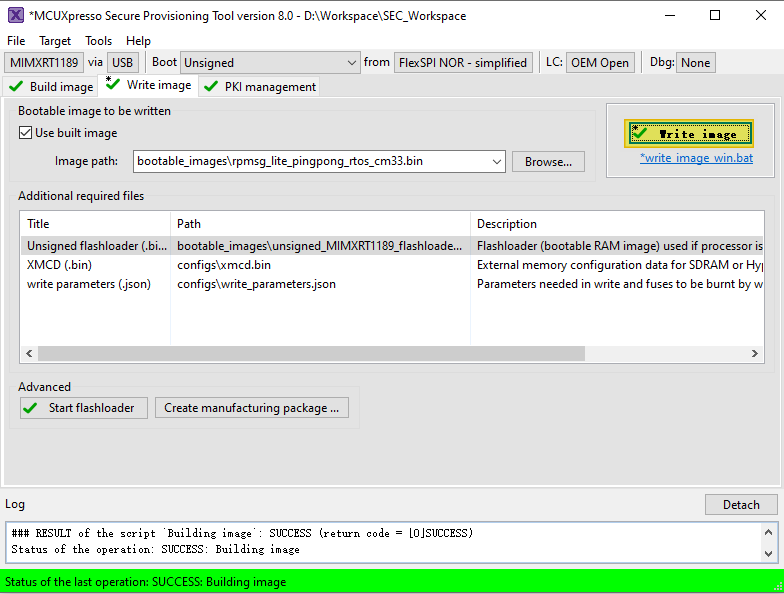Screen dimensions: 784x594
Task: Open the Target menu
Action: [x=55, y=41]
